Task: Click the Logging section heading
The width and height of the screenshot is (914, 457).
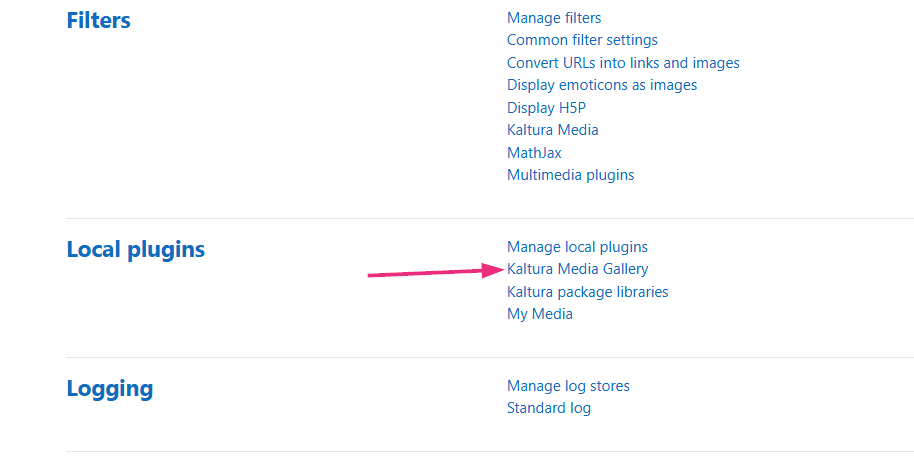Action: [x=110, y=389]
